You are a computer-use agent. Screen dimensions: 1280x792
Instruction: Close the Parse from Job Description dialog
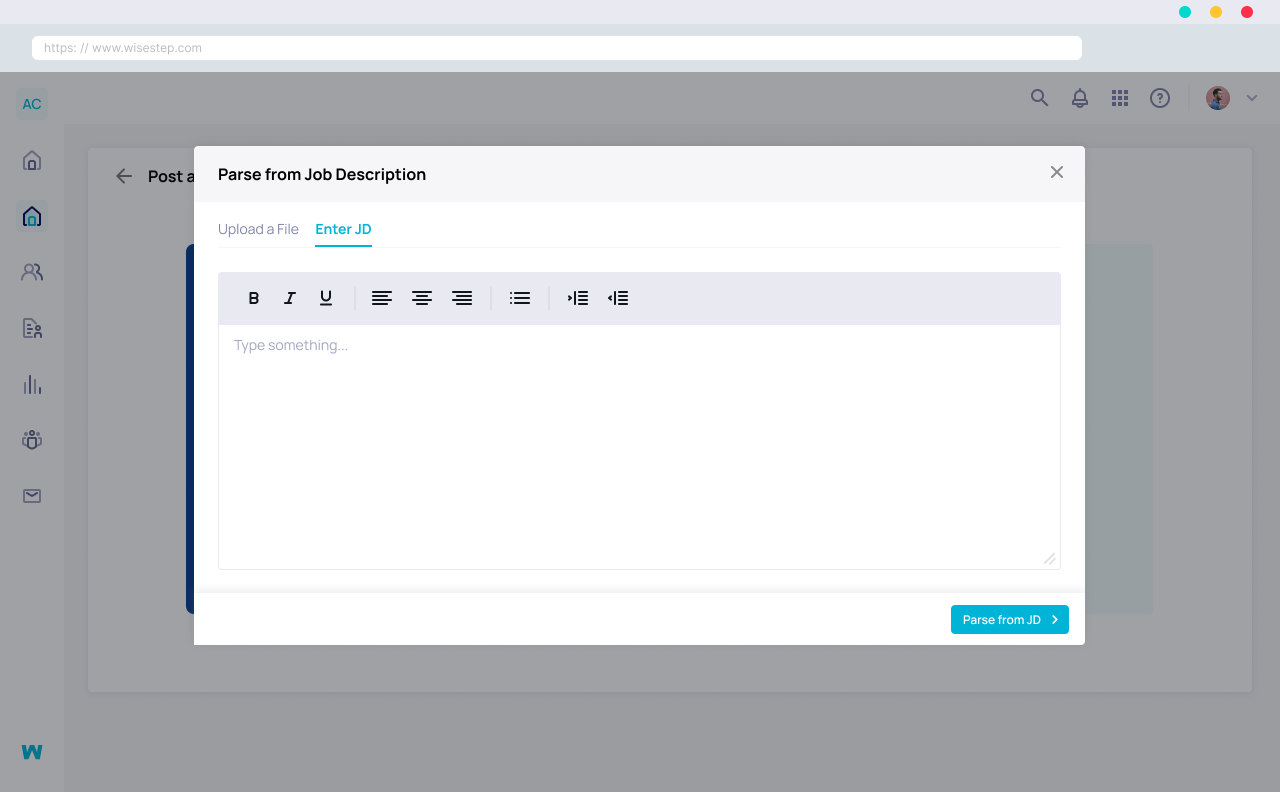point(1057,172)
